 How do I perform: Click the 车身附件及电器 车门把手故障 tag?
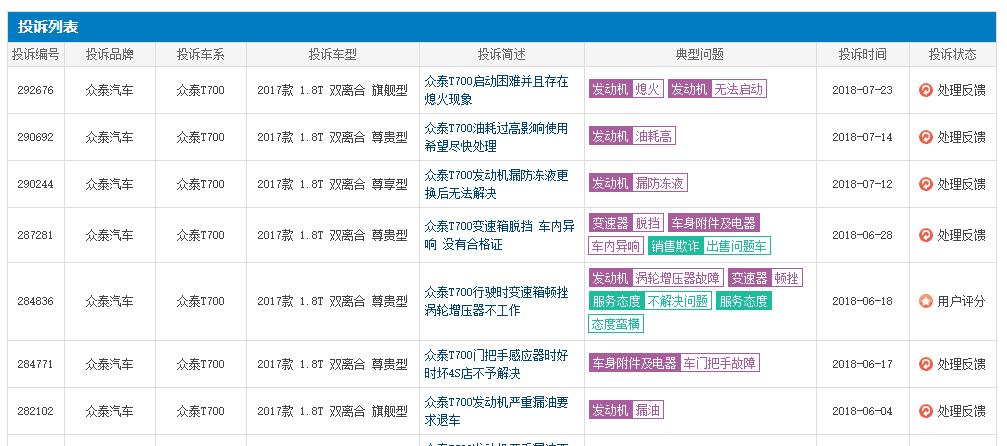point(674,363)
